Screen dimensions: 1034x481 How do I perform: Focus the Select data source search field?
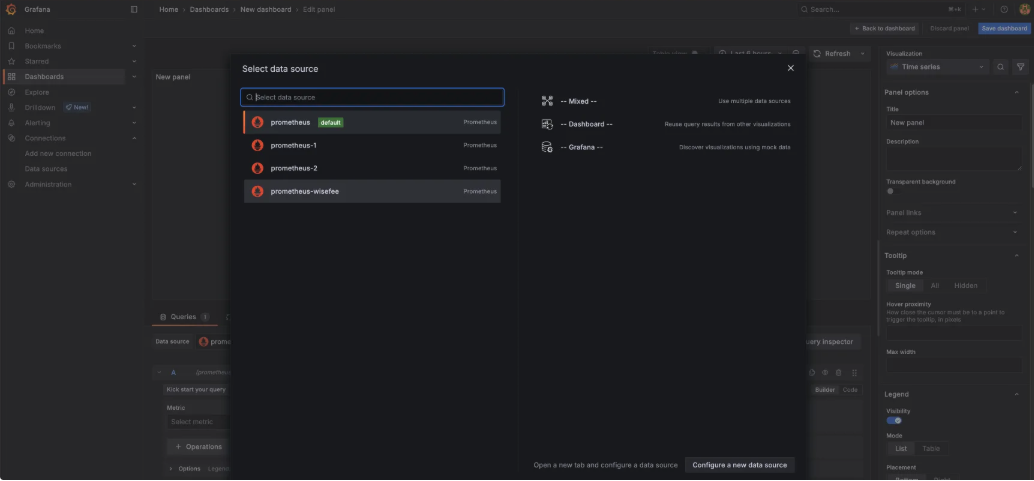373,97
